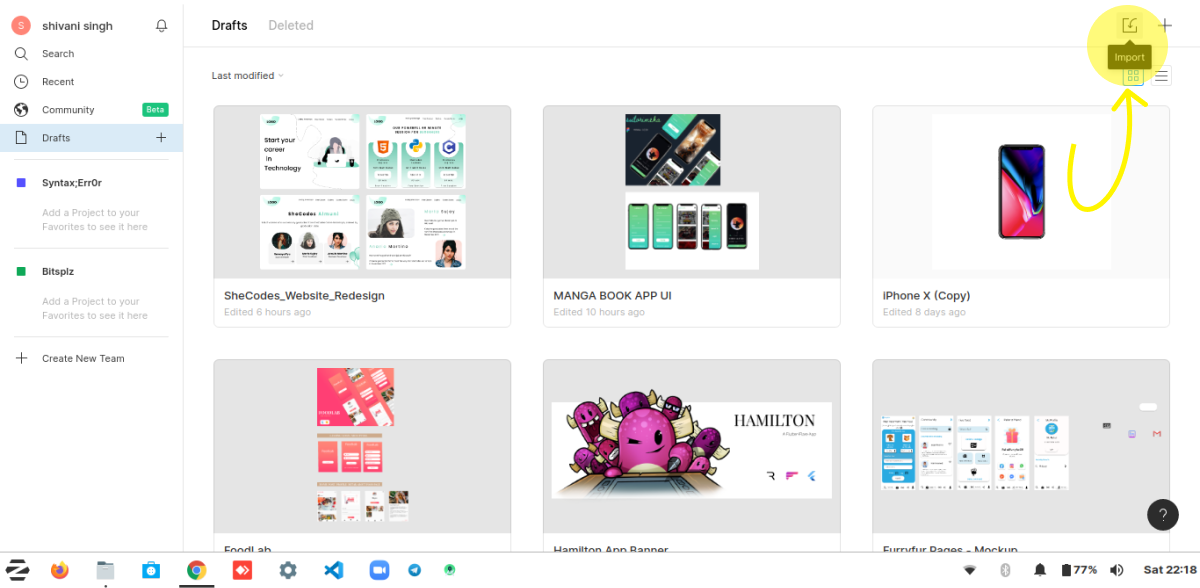Open the help question mark button
This screenshot has width=1200, height=588.
click(x=1162, y=515)
